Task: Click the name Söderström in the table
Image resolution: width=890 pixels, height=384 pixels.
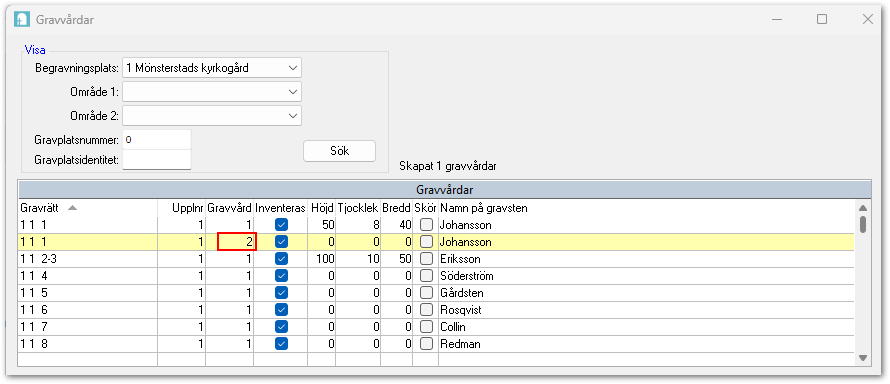Action: click(467, 276)
